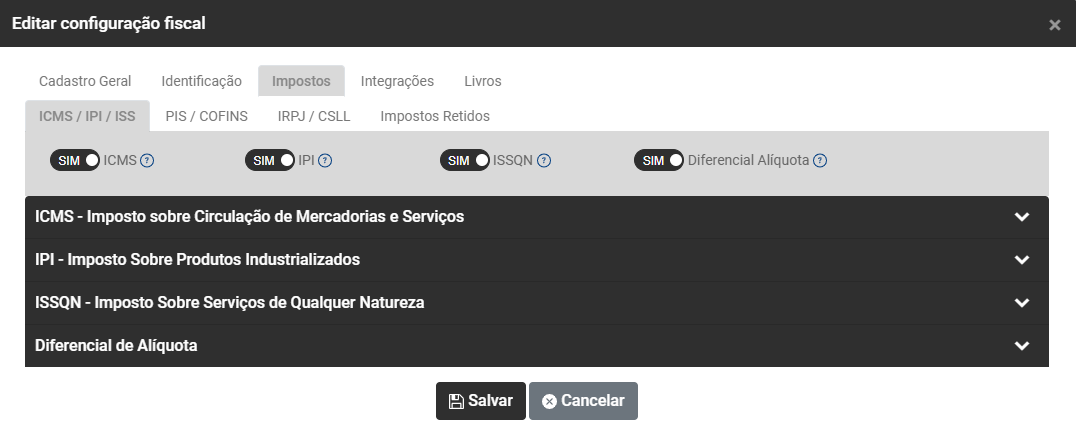Open the ISSQN help tooltip icon
1076x430 pixels.
[544, 160]
